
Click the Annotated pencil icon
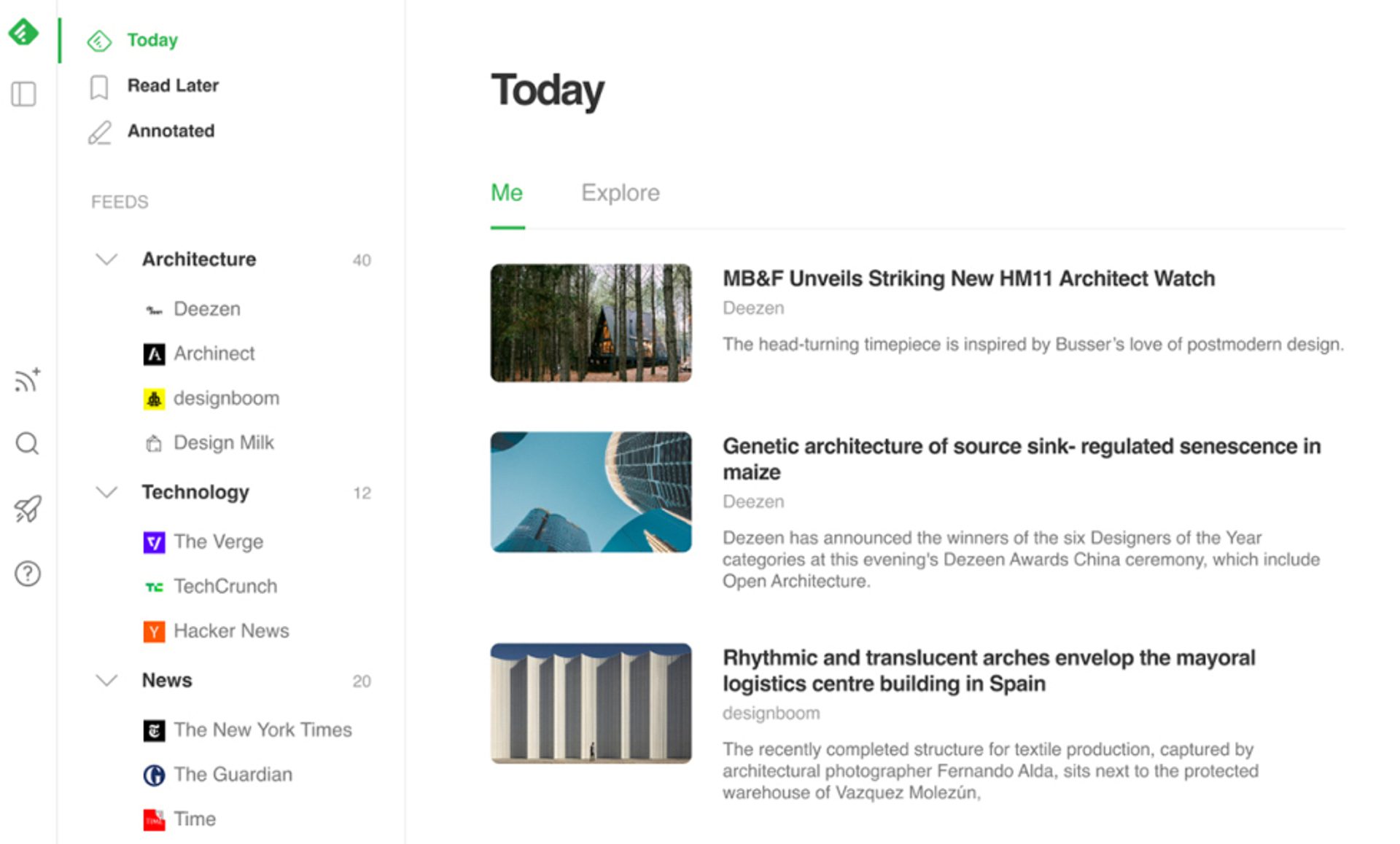click(x=99, y=132)
